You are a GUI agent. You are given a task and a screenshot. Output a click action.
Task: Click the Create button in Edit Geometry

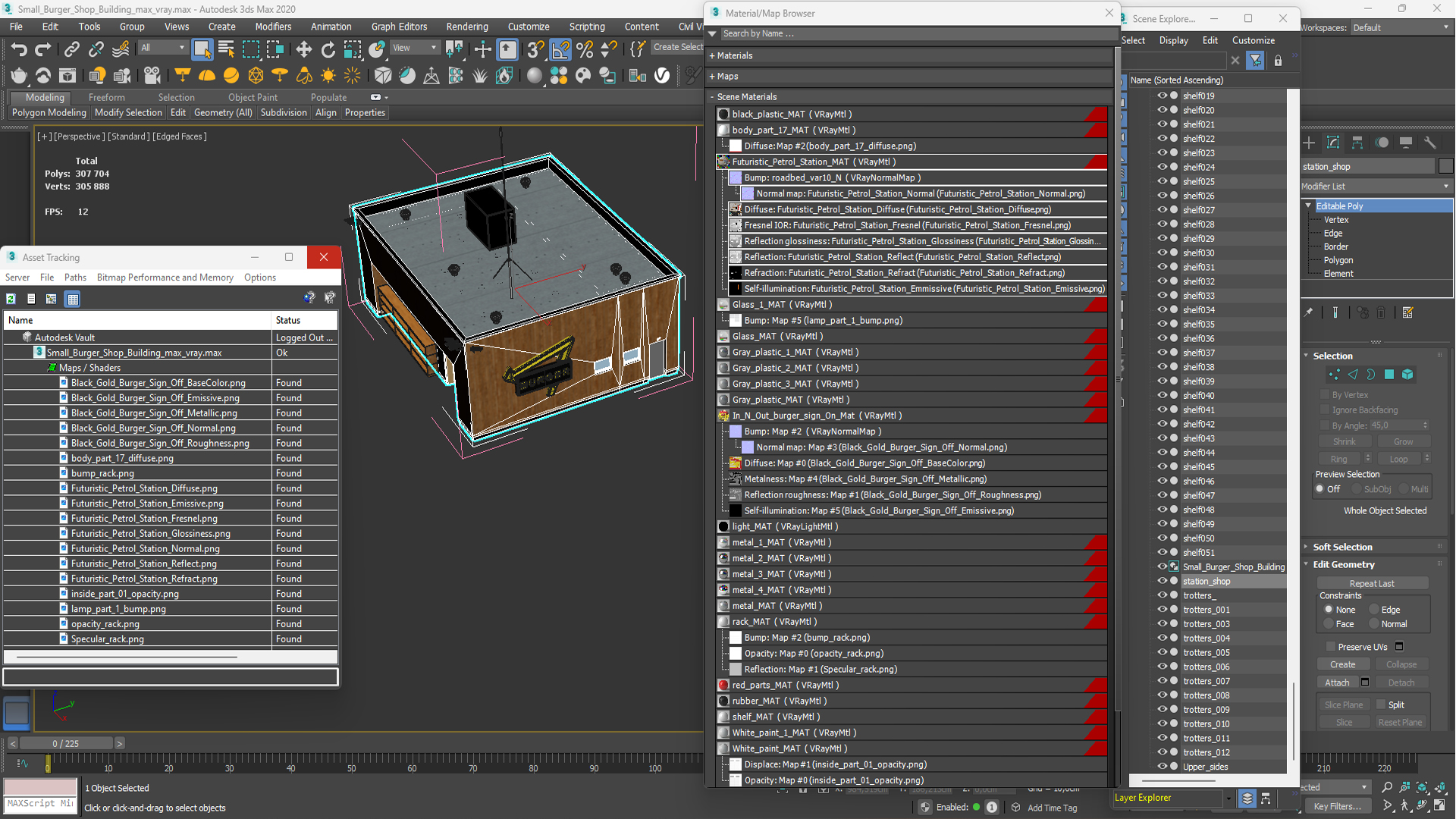point(1342,664)
